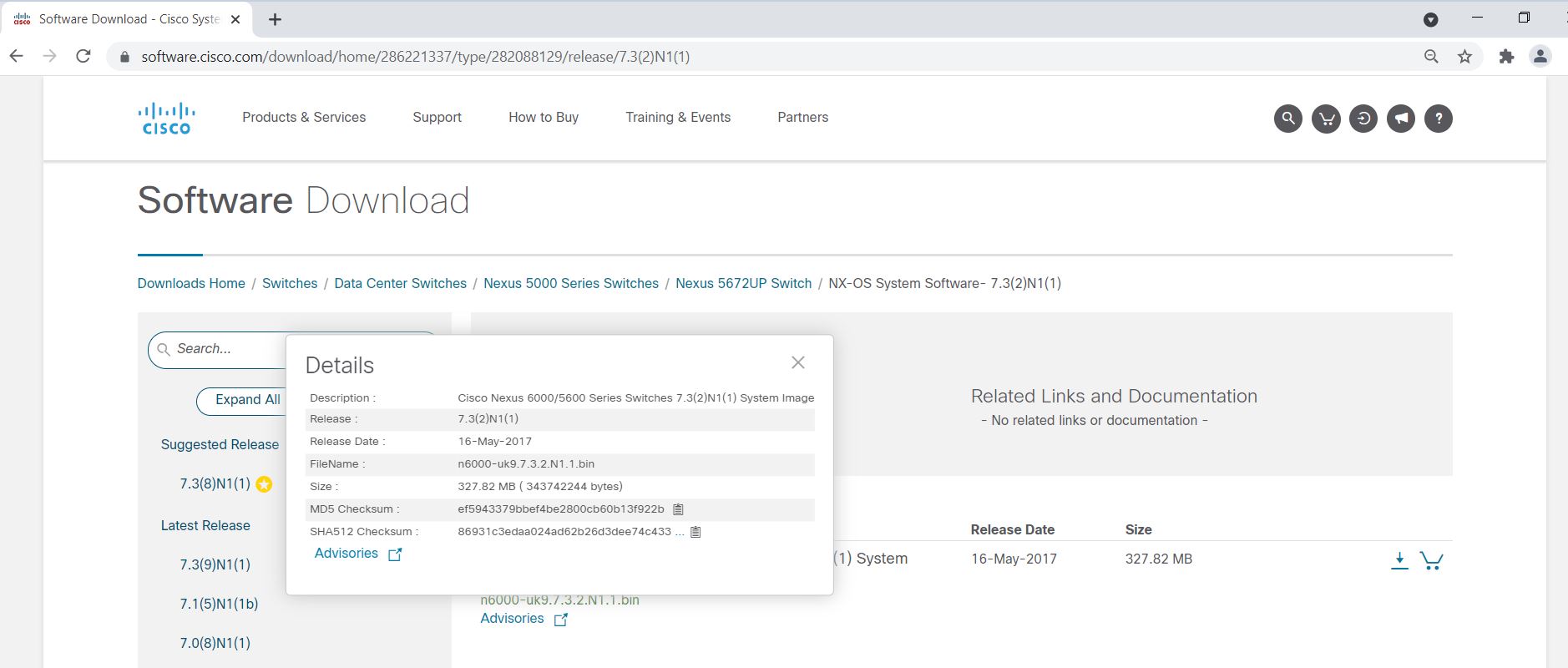Bookmark this page with the star
The image size is (1568, 668).
click(x=1464, y=57)
